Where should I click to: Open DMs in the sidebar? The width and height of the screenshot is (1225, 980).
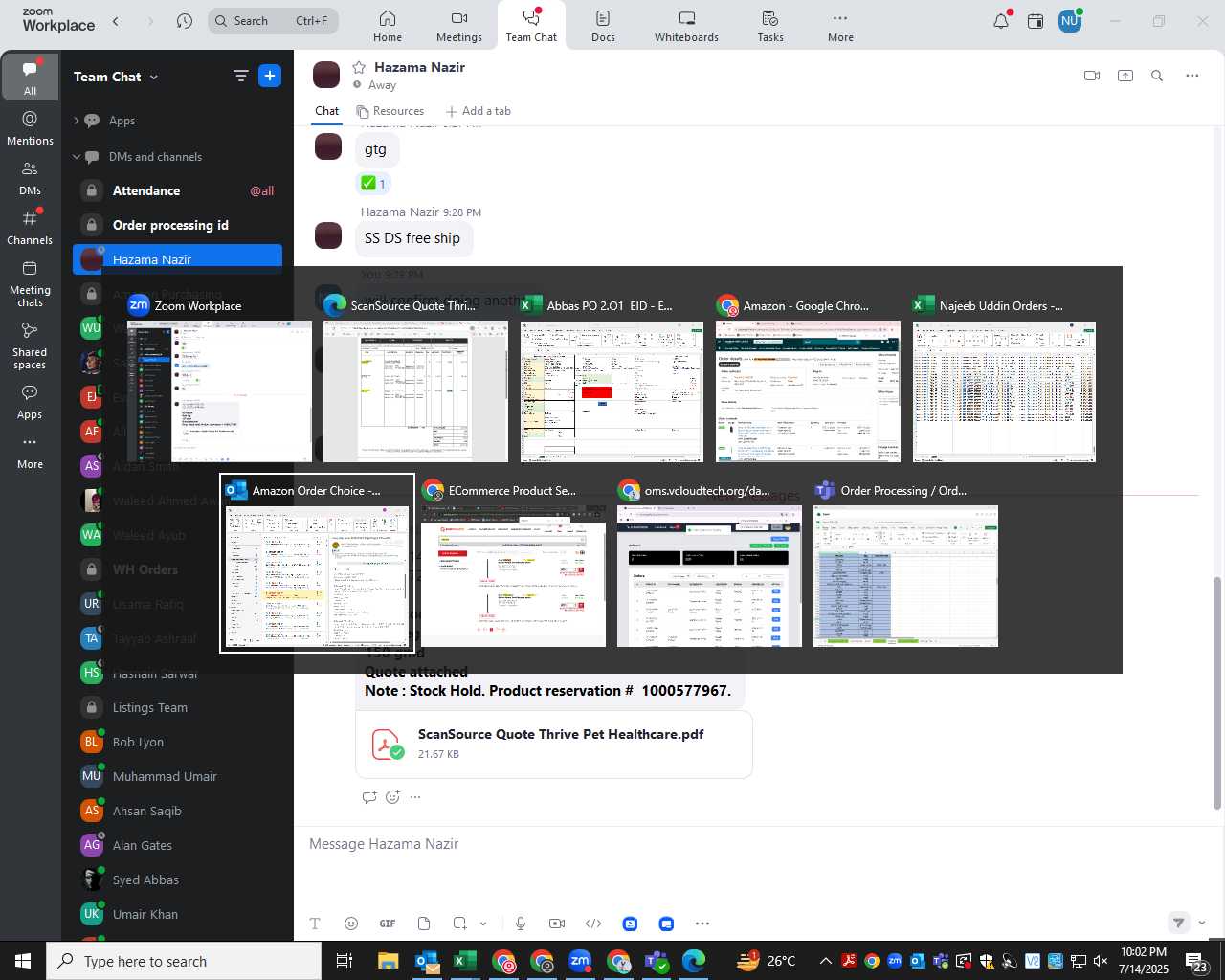(30, 177)
